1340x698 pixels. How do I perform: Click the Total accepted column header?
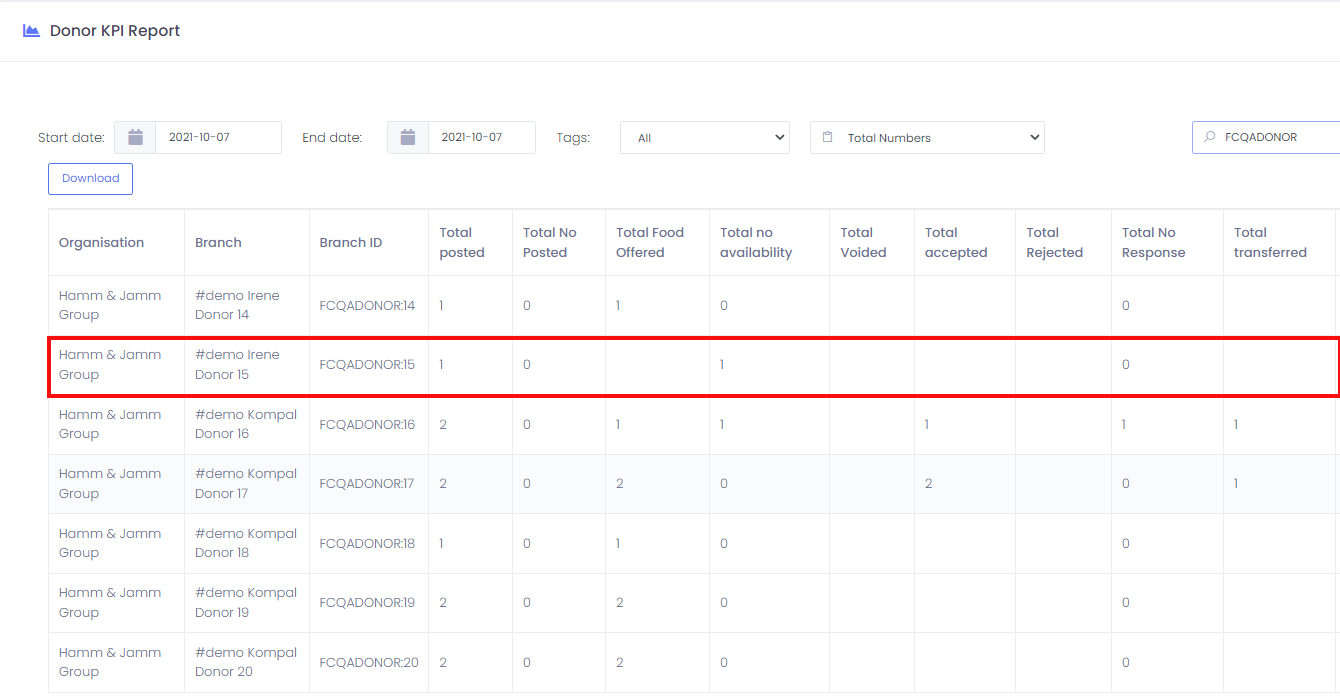point(955,243)
